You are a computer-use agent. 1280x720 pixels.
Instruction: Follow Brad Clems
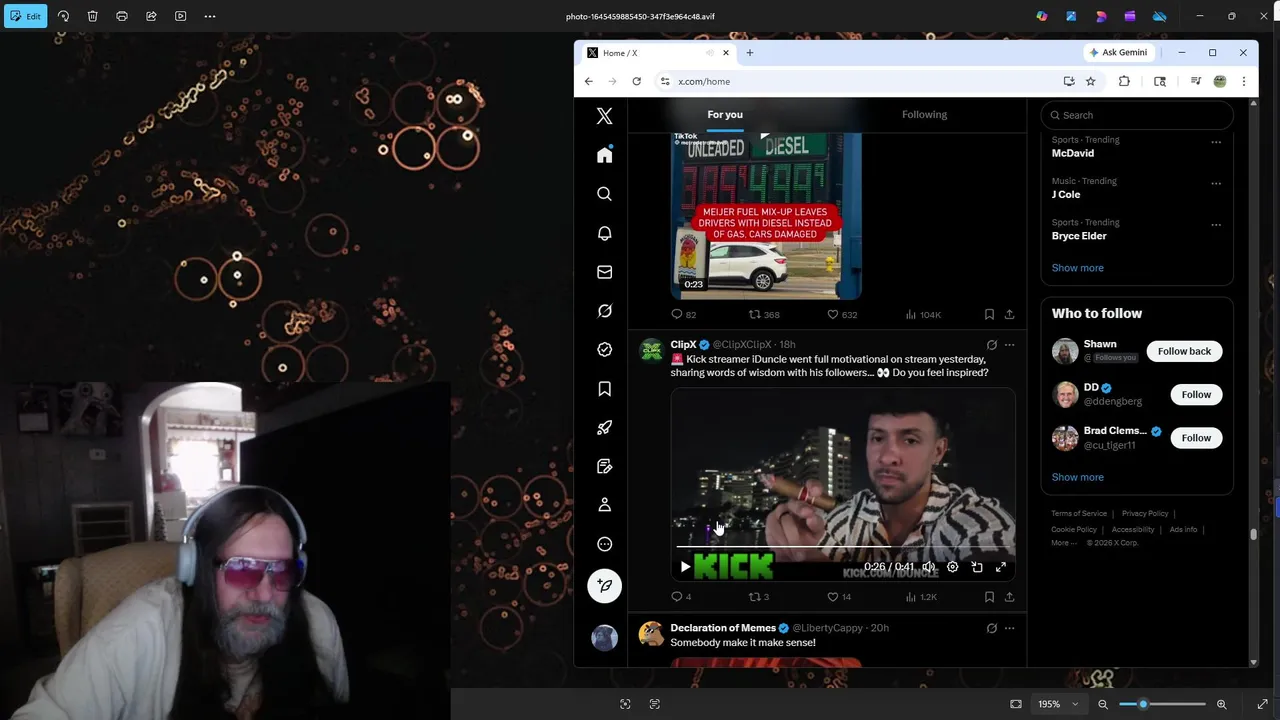(1196, 437)
